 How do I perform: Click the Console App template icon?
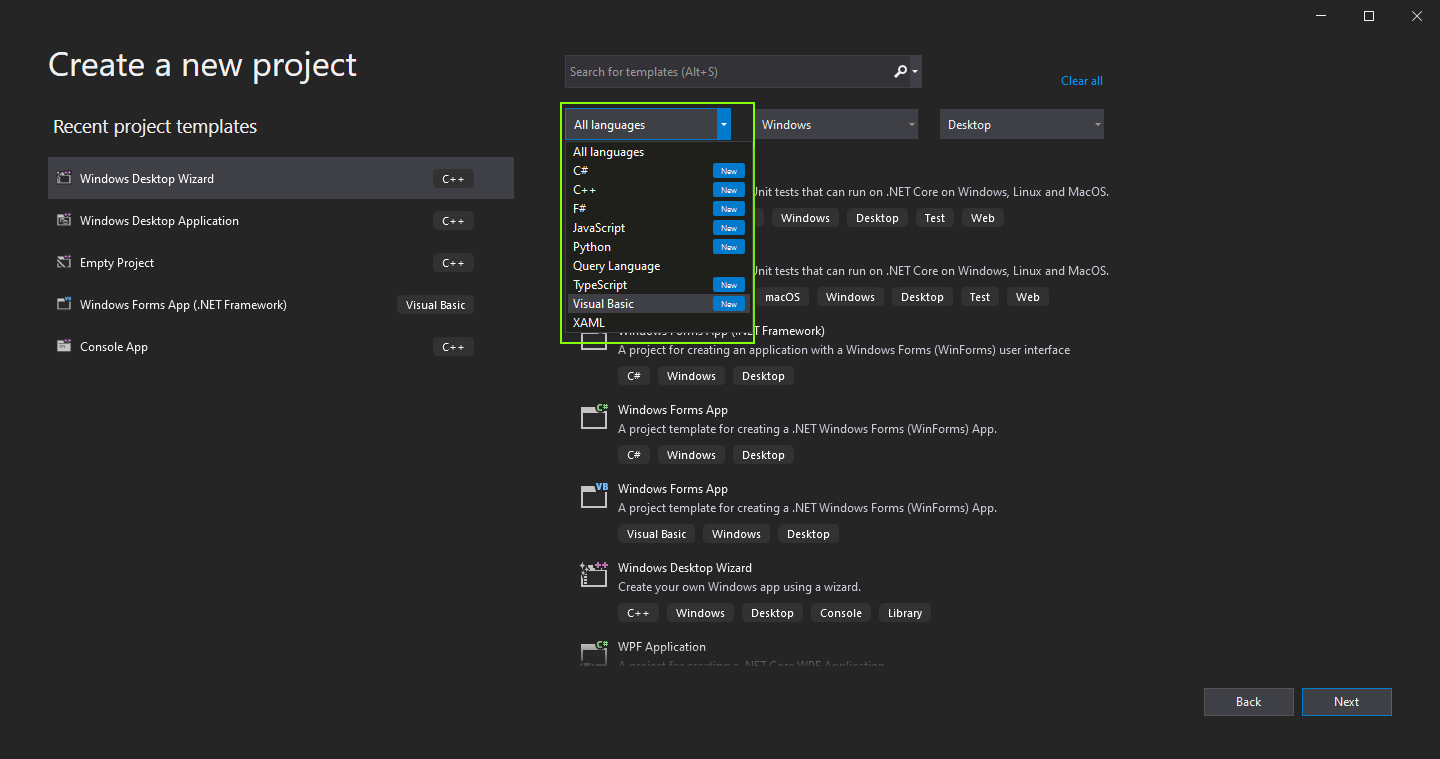[x=64, y=346]
